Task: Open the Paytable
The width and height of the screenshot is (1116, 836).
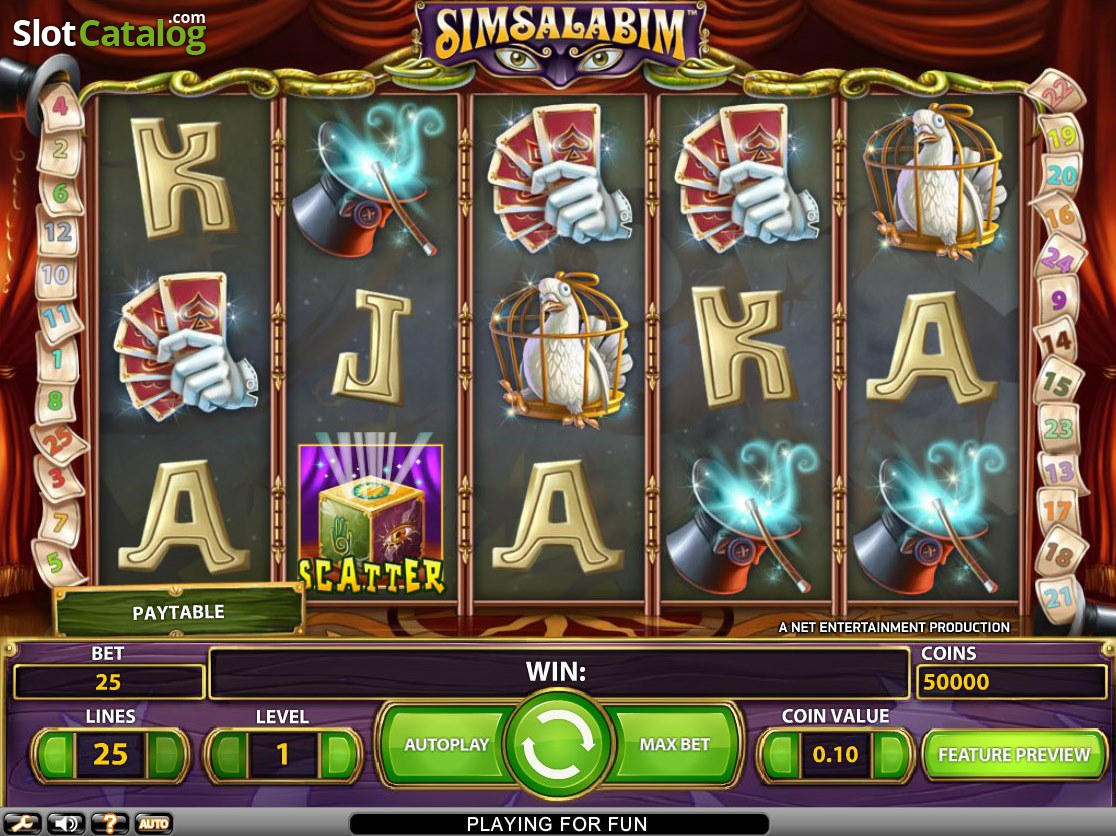Action: click(179, 611)
